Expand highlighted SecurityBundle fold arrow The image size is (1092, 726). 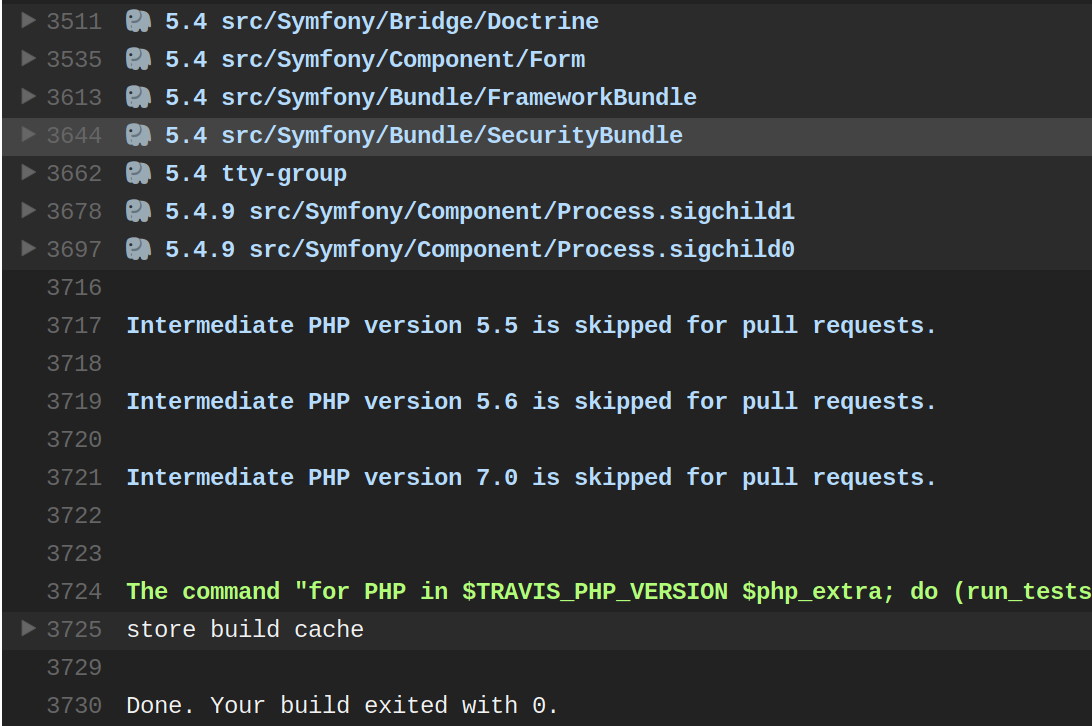click(x=29, y=134)
